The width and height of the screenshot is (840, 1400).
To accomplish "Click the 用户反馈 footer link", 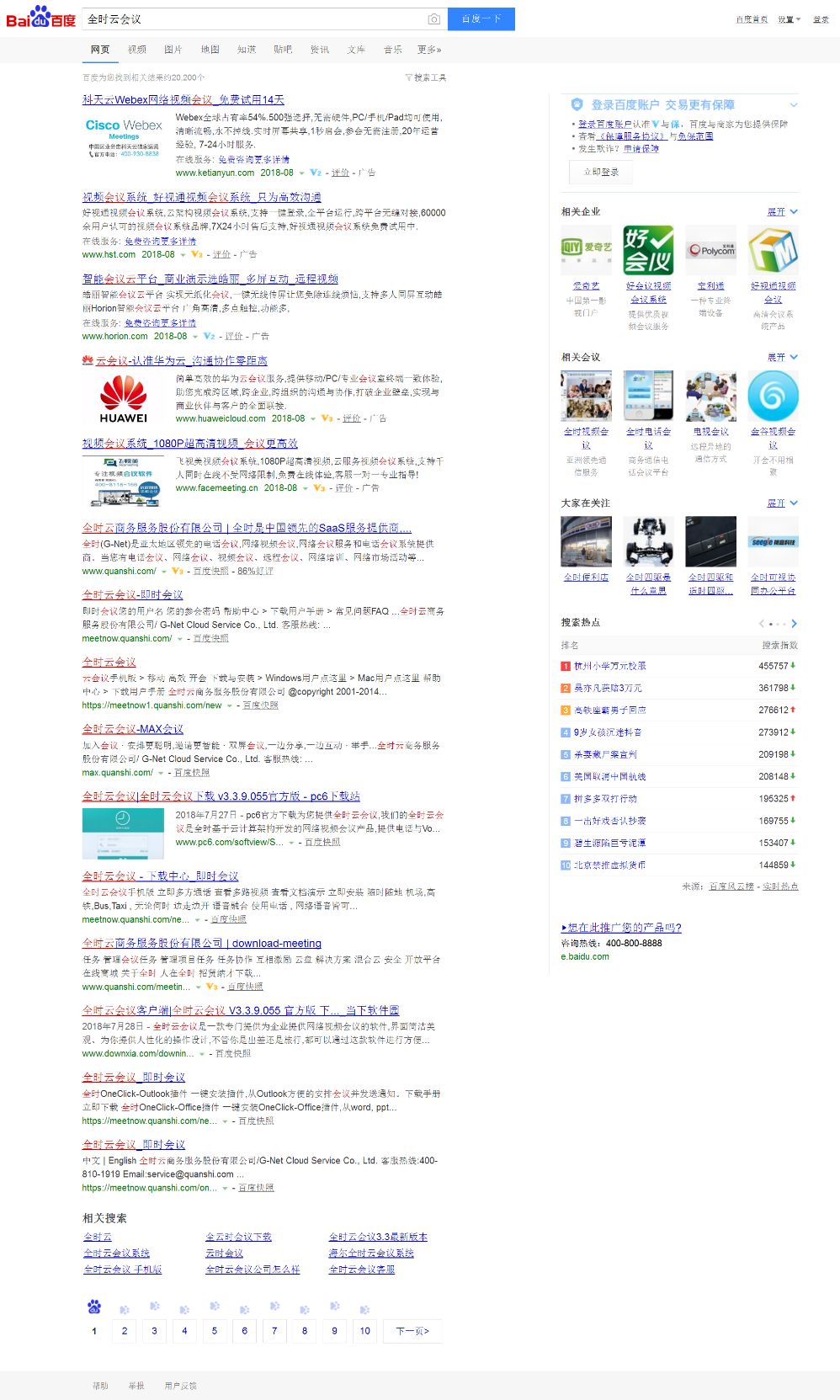I will pyautogui.click(x=180, y=1386).
